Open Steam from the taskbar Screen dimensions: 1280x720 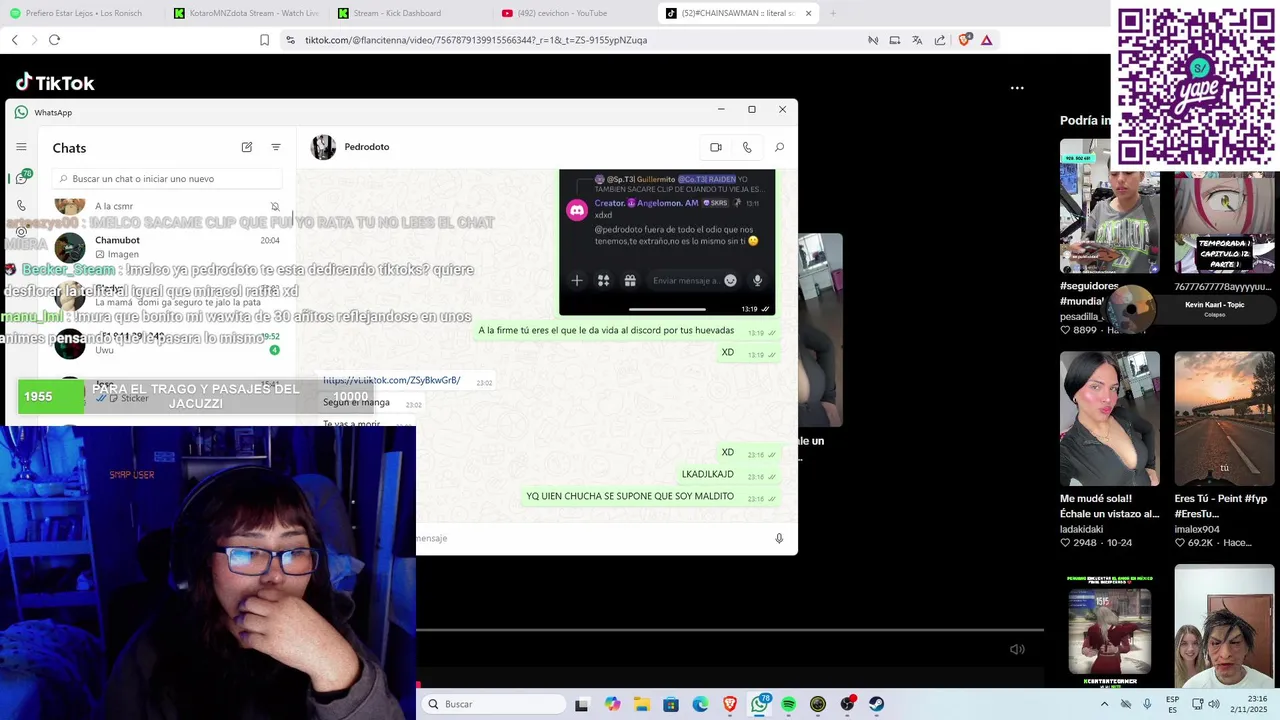[876, 704]
